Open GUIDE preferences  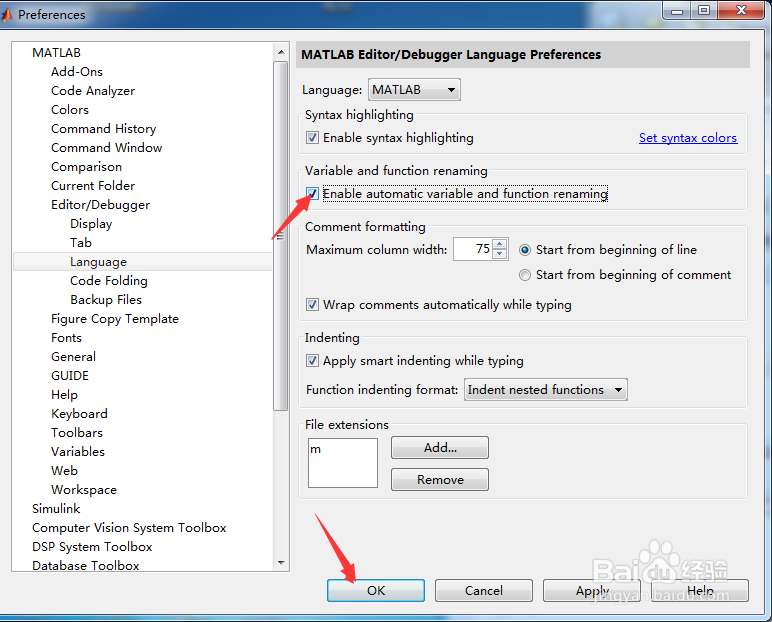point(70,376)
